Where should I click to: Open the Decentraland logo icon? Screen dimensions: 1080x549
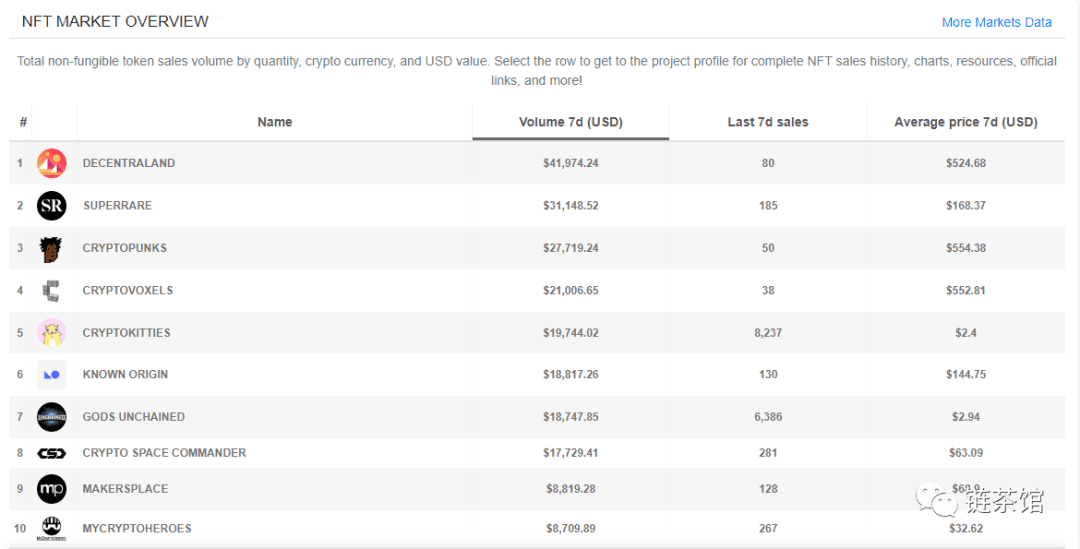point(52,163)
